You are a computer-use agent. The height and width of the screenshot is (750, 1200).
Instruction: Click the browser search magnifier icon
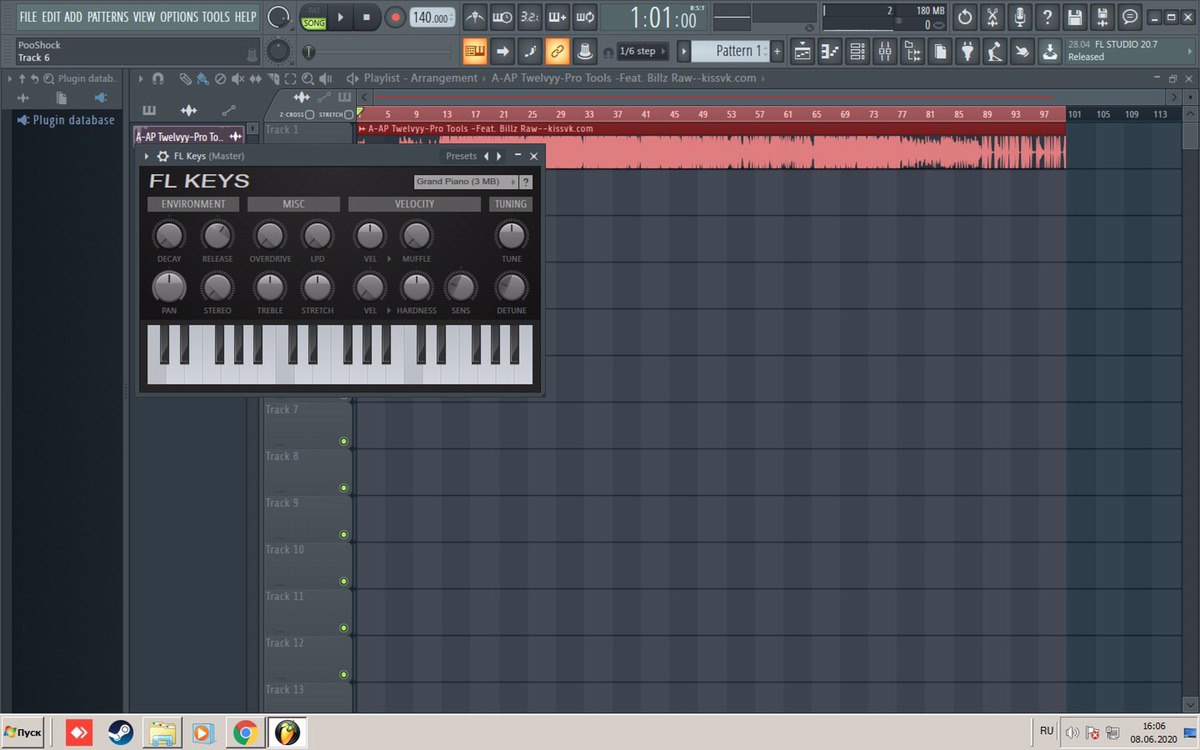[48, 78]
